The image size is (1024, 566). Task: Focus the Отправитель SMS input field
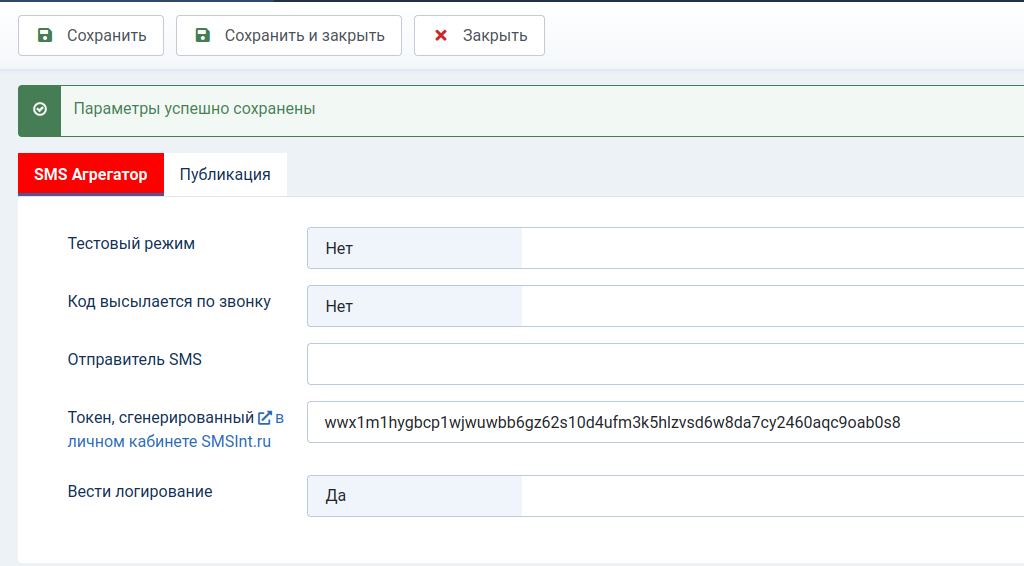click(x=665, y=364)
